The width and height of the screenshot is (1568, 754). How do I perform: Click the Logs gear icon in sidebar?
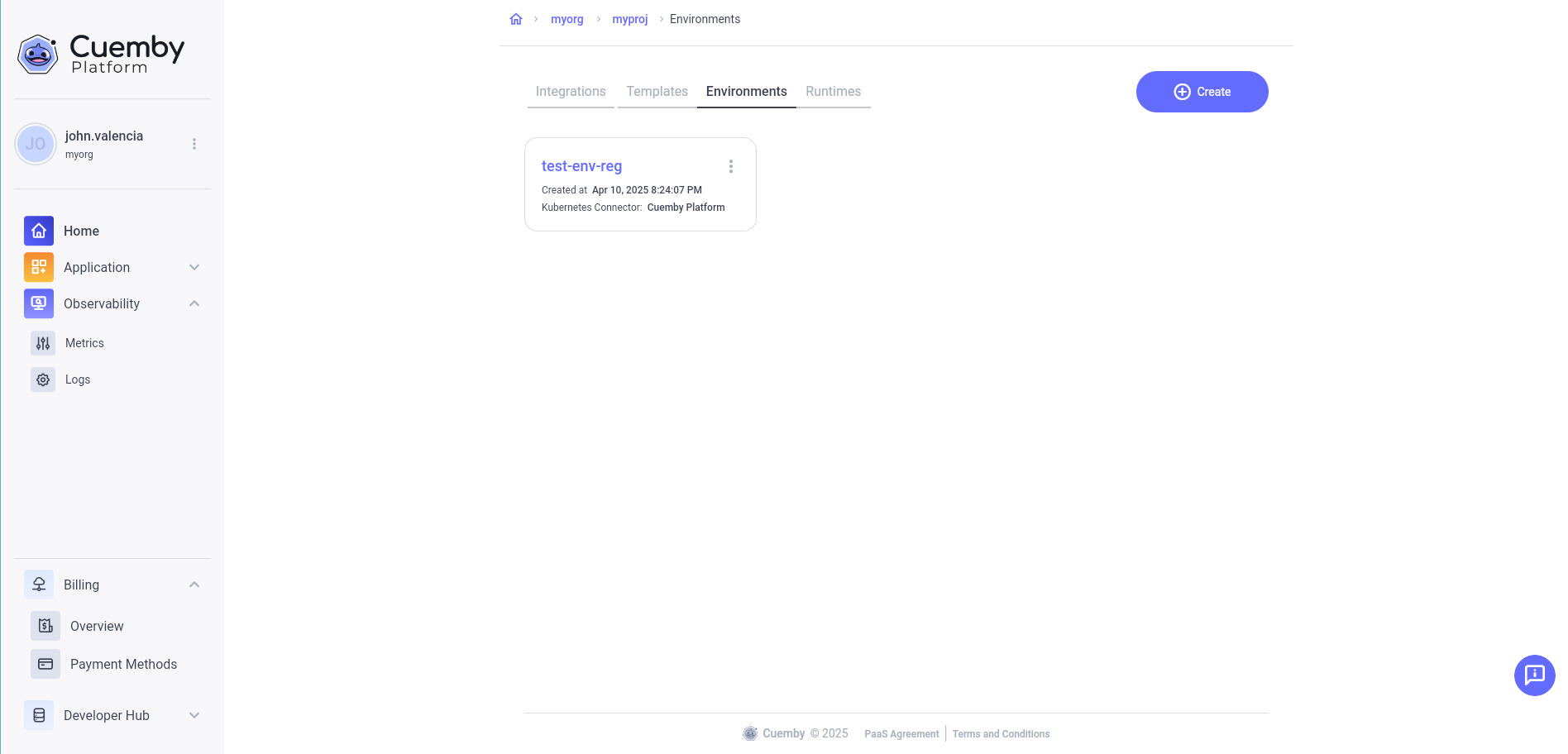tap(42, 379)
